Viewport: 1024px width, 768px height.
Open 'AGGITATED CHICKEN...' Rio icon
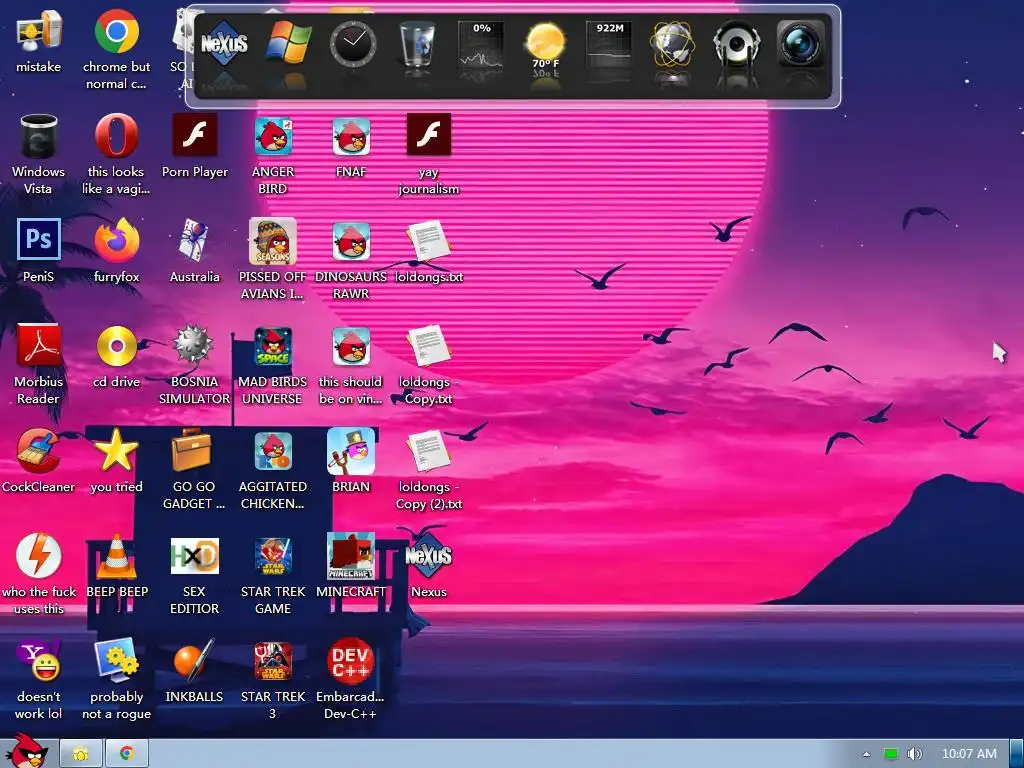273,451
